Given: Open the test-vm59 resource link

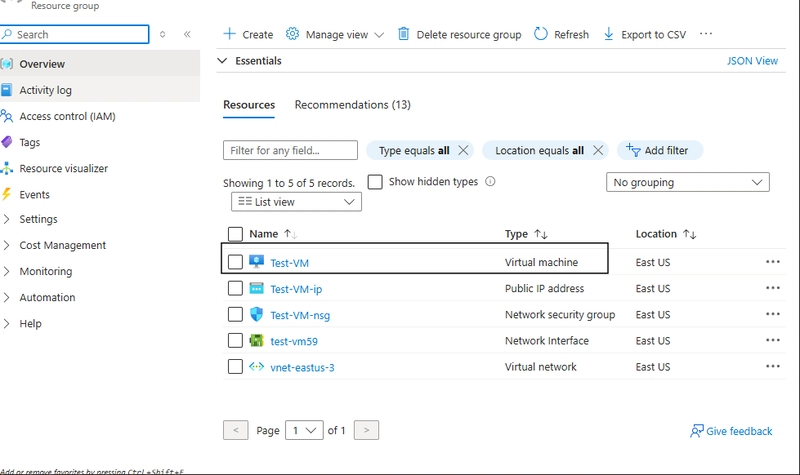Looking at the screenshot, I should [294, 341].
